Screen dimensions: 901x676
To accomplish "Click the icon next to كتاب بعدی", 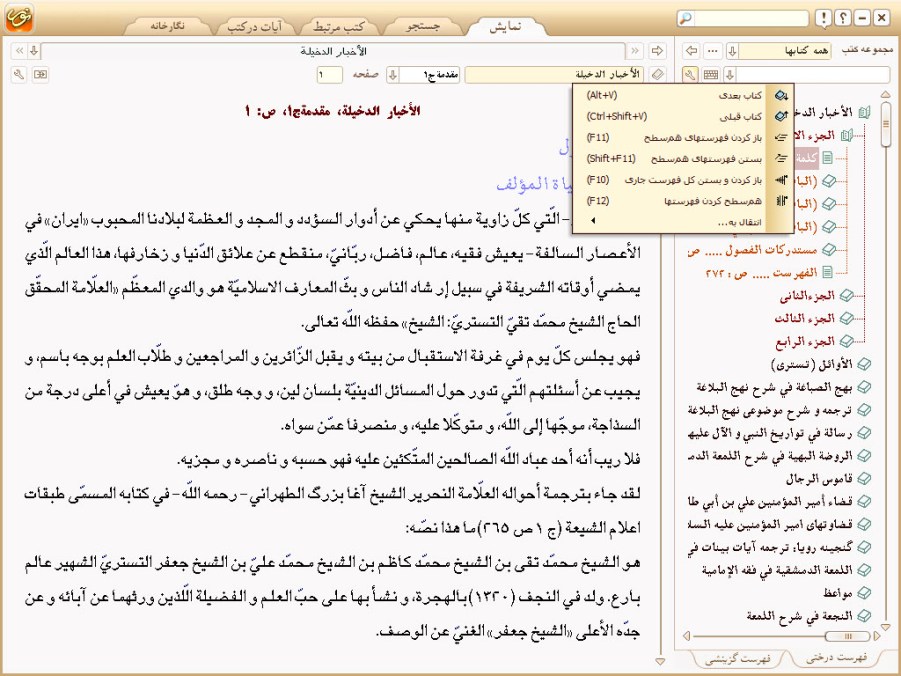I will pos(781,95).
